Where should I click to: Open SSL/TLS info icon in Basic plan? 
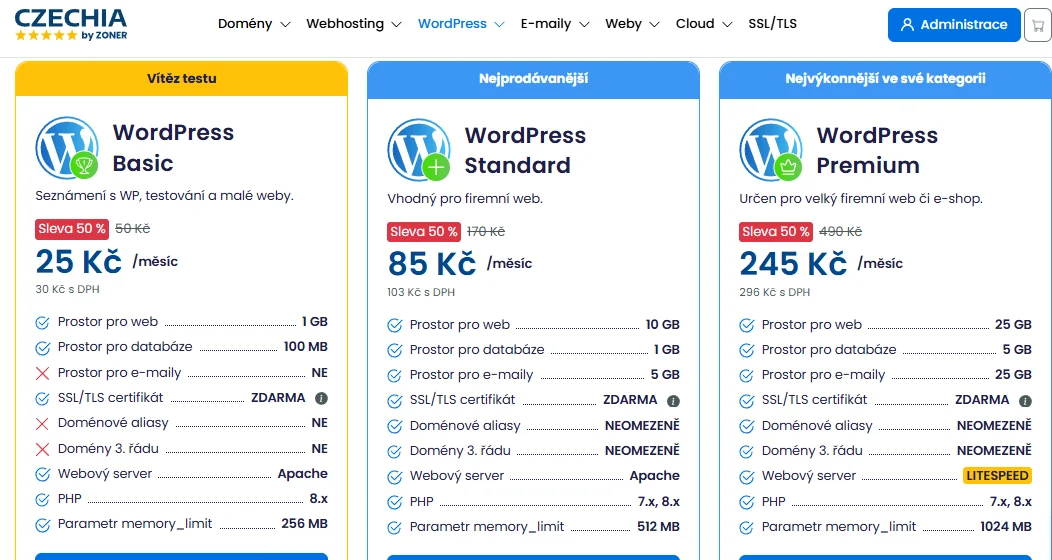[321, 398]
